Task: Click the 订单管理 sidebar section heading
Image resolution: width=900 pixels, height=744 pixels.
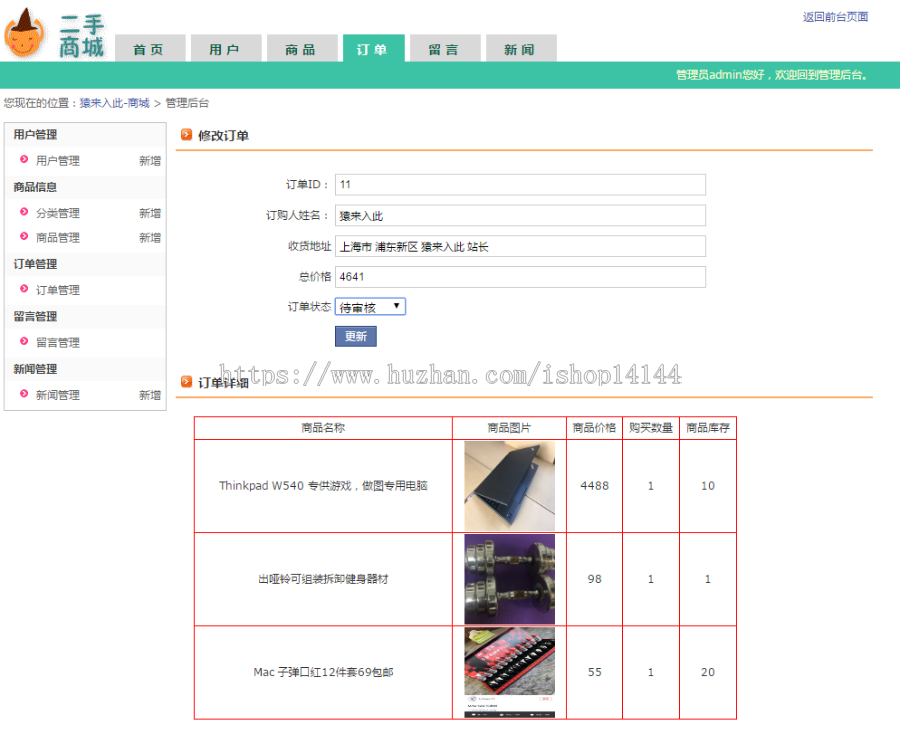Action: pyautogui.click(x=35, y=264)
